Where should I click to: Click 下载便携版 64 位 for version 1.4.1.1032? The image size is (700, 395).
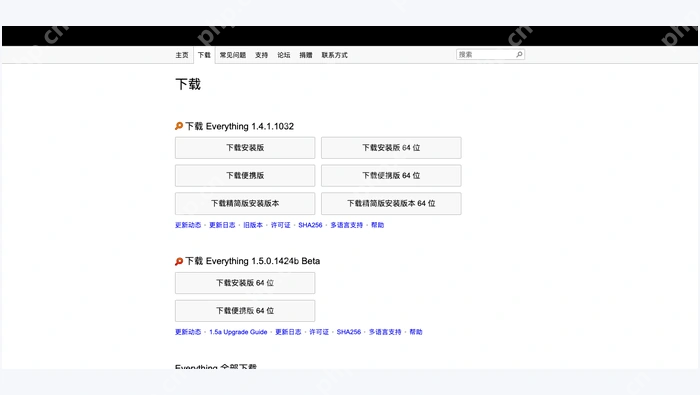pos(391,175)
